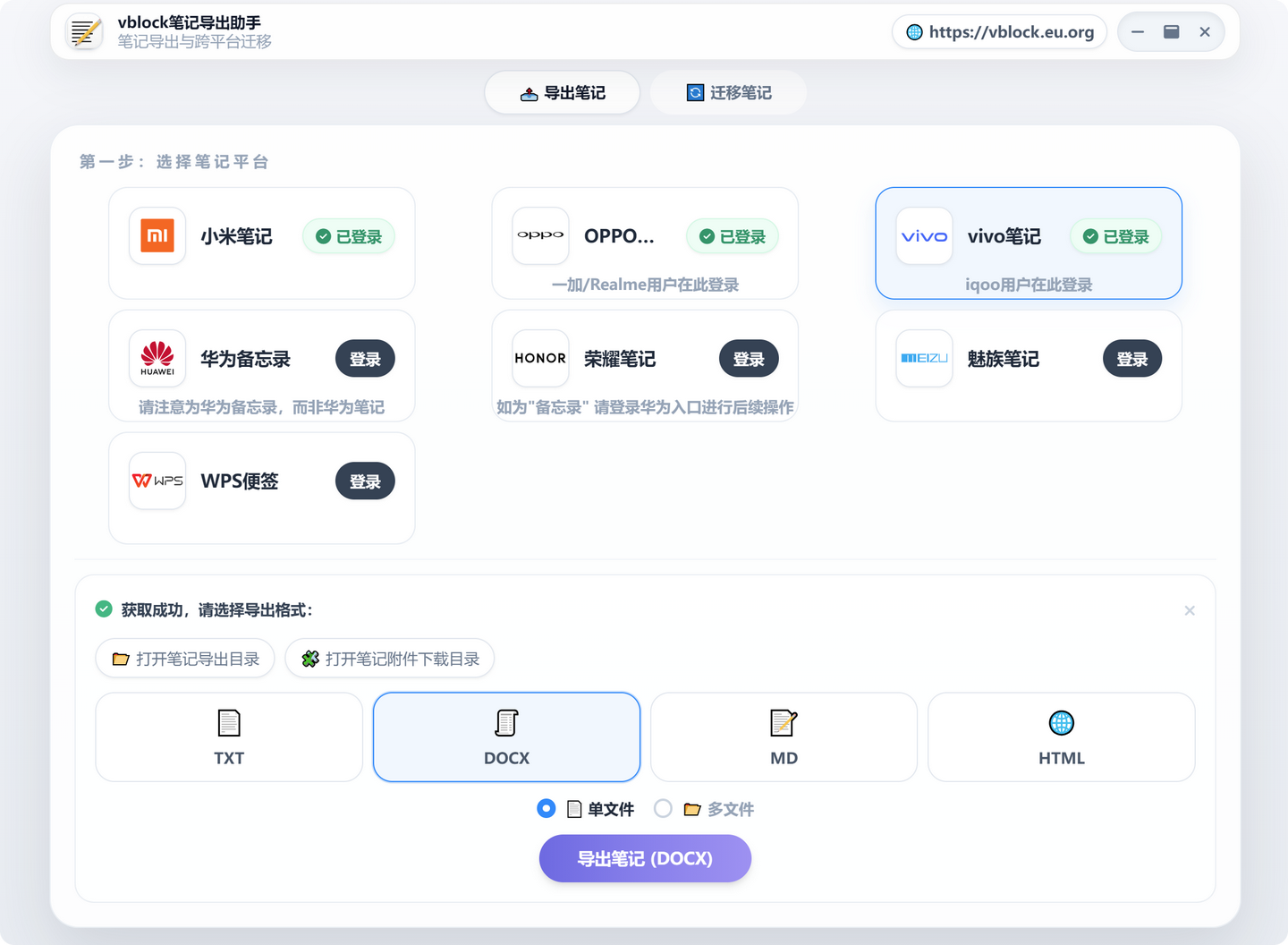This screenshot has height=945, width=1288.
Task: Click the WPS便签 platform name
Action: [x=240, y=481]
